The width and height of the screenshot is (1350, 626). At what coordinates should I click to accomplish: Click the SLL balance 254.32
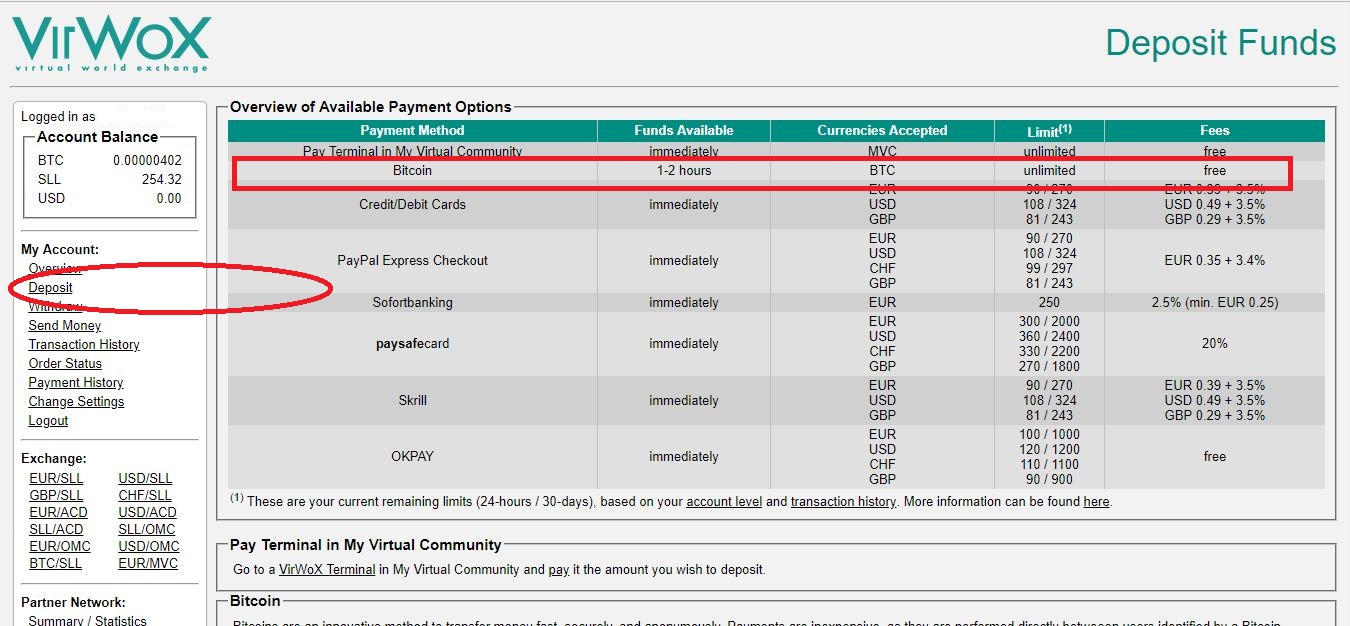(162, 180)
